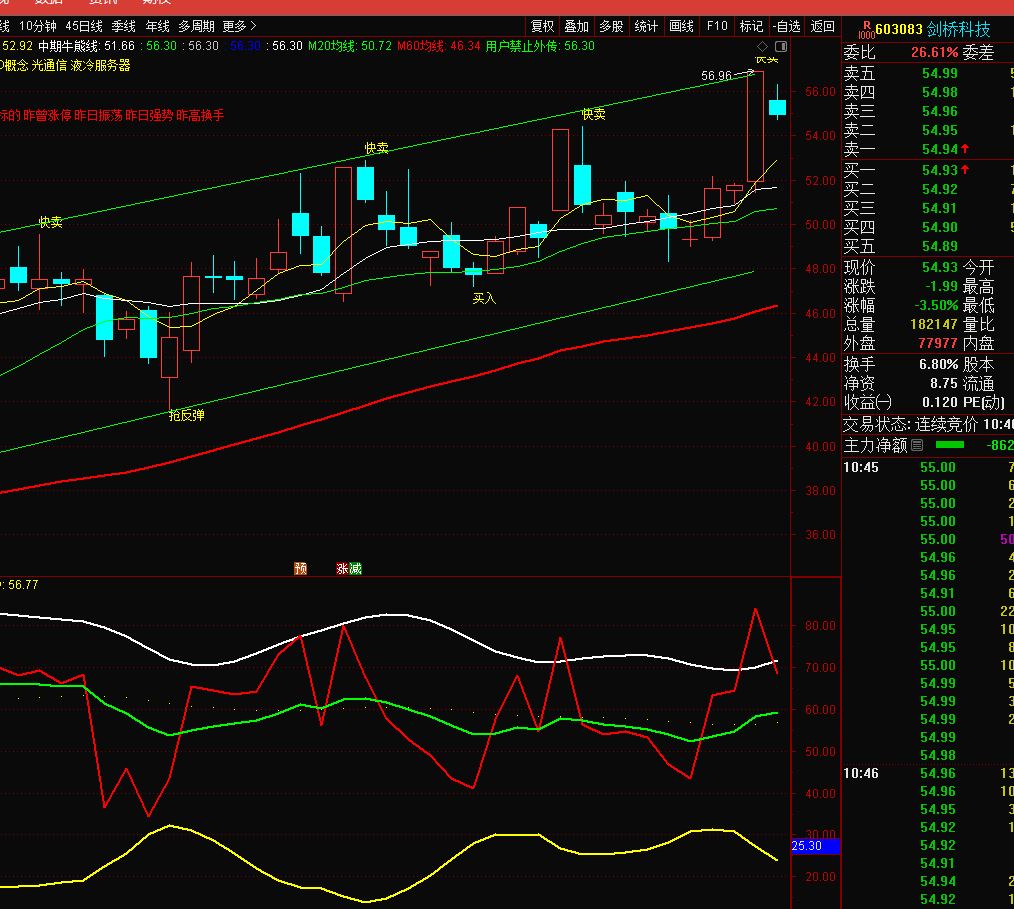The height and width of the screenshot is (909, 1014).
Task: Click the 卖三 price 54.96
Action: click(940, 111)
